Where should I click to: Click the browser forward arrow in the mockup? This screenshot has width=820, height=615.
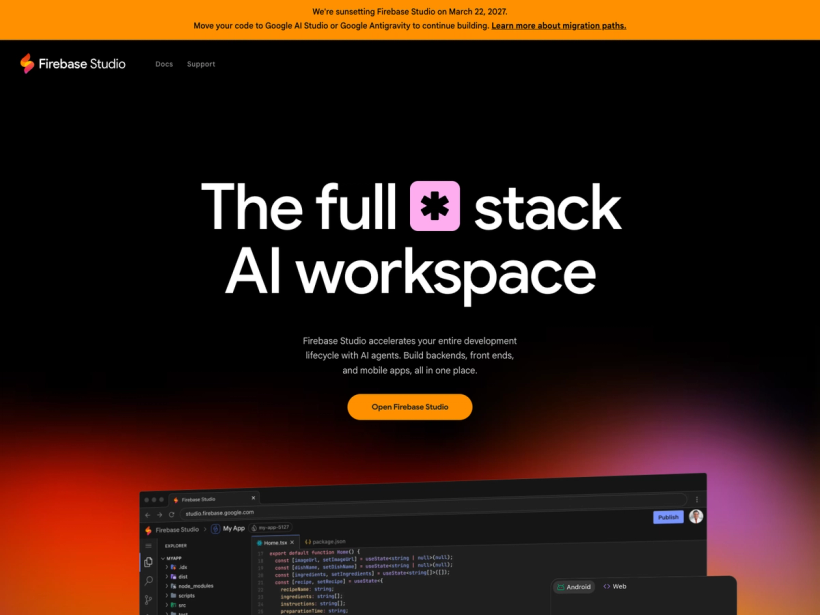point(160,515)
